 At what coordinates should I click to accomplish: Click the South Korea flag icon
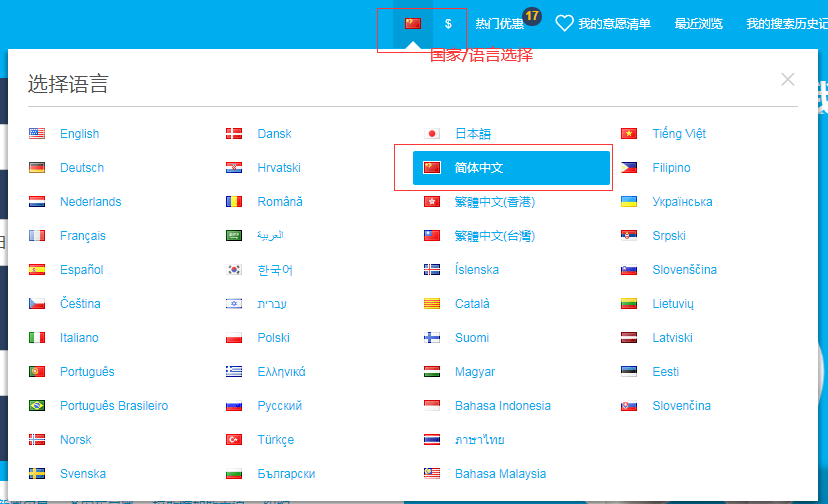(x=234, y=270)
